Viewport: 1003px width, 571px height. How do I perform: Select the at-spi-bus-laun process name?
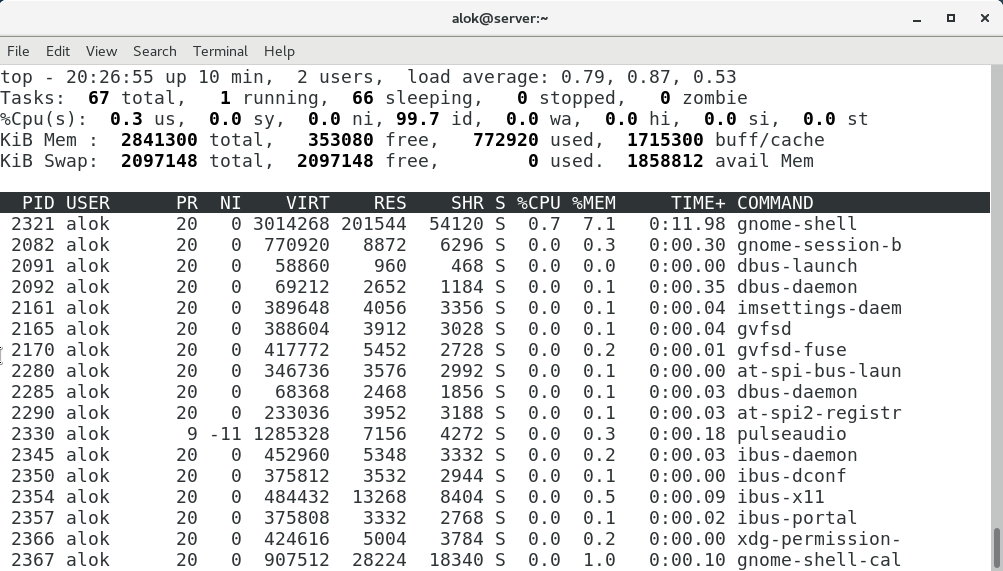(819, 371)
